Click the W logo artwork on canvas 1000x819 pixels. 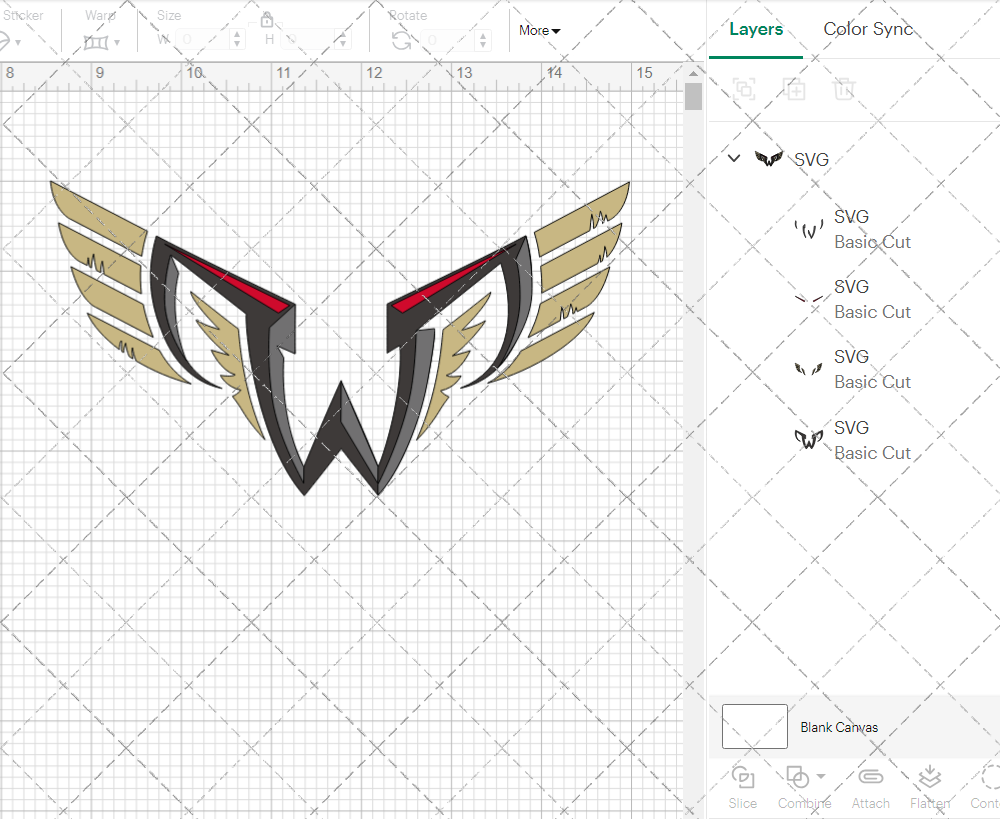point(340,365)
